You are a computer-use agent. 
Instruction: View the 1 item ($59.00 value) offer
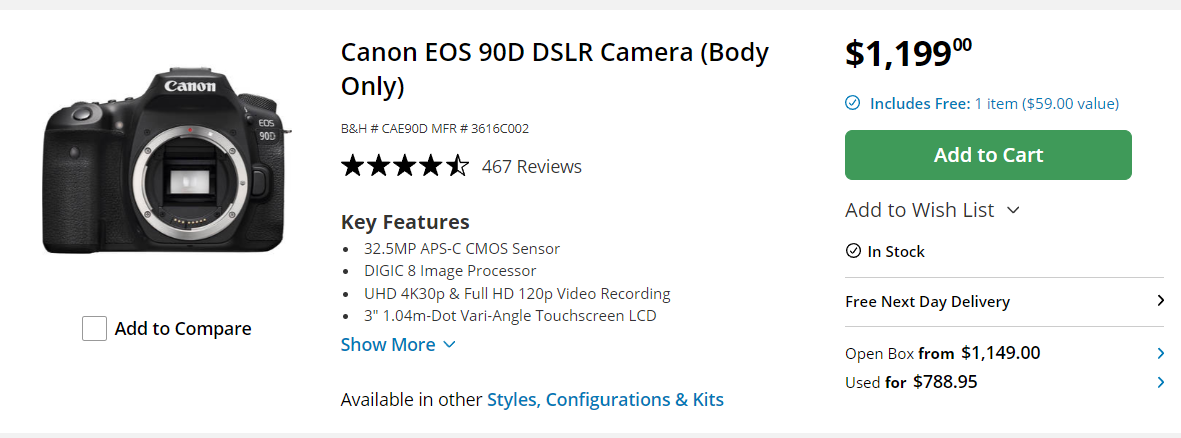tap(1047, 104)
